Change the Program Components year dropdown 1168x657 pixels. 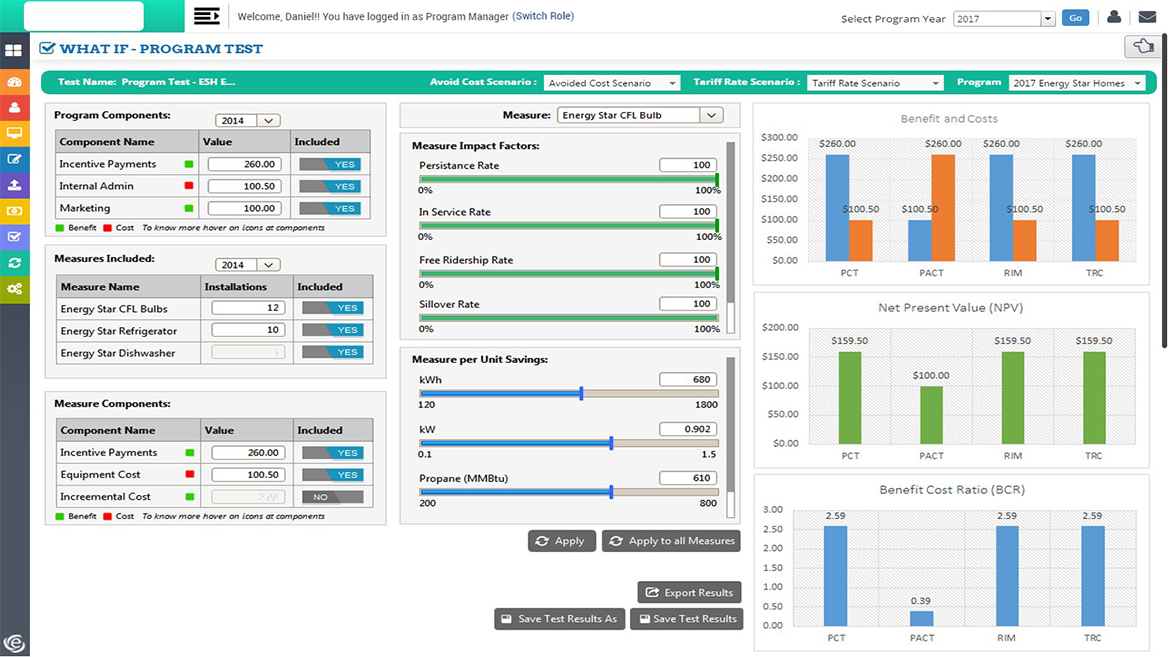249,119
